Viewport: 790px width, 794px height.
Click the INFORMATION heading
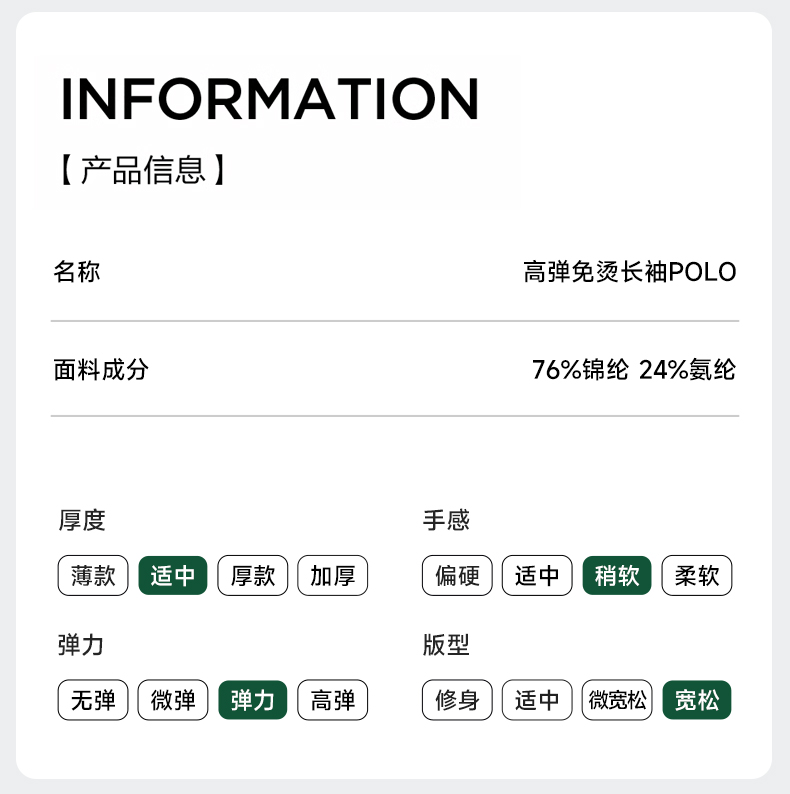270,98
